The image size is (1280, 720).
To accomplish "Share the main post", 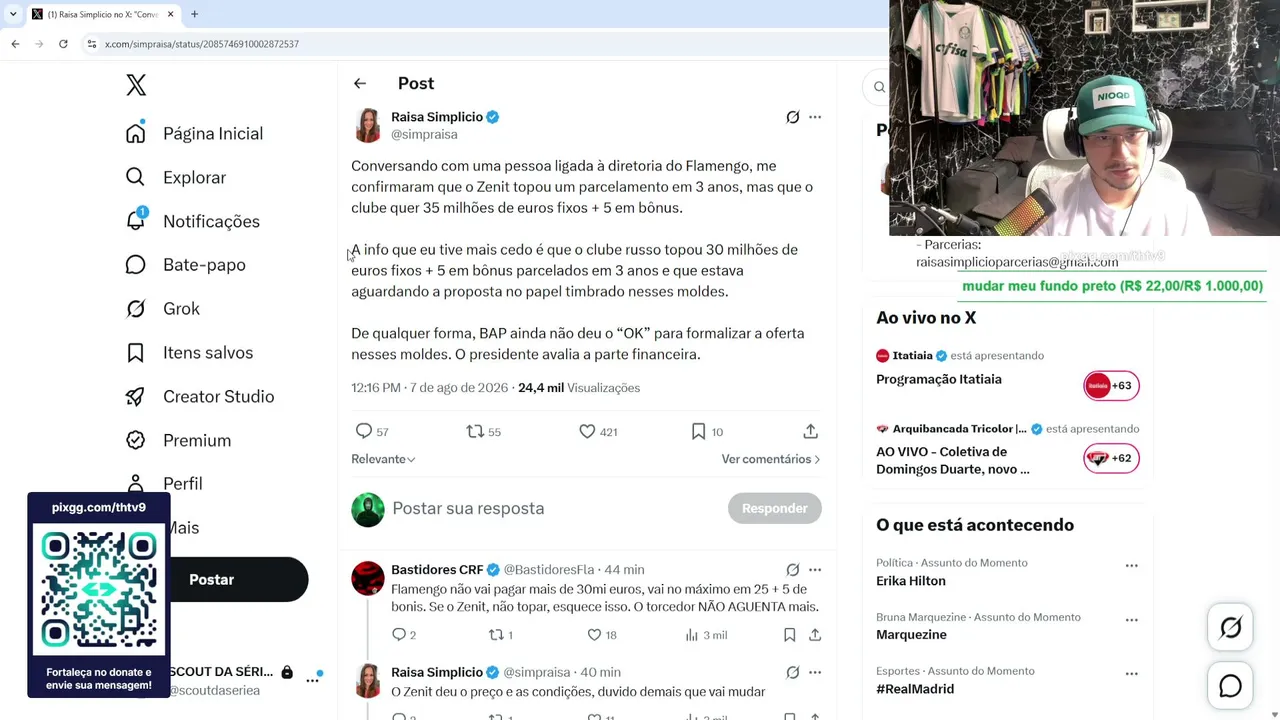I will tap(811, 431).
